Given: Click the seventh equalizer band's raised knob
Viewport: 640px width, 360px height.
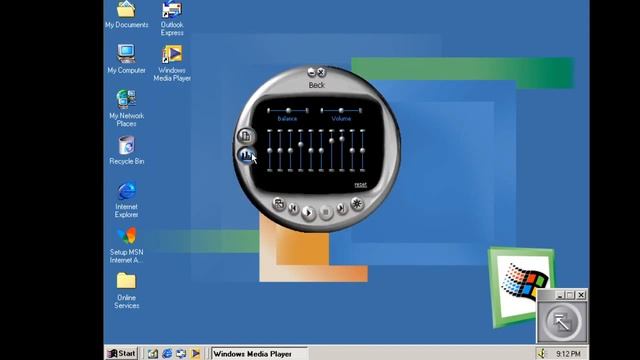Looking at the screenshot, I should [x=331, y=140].
